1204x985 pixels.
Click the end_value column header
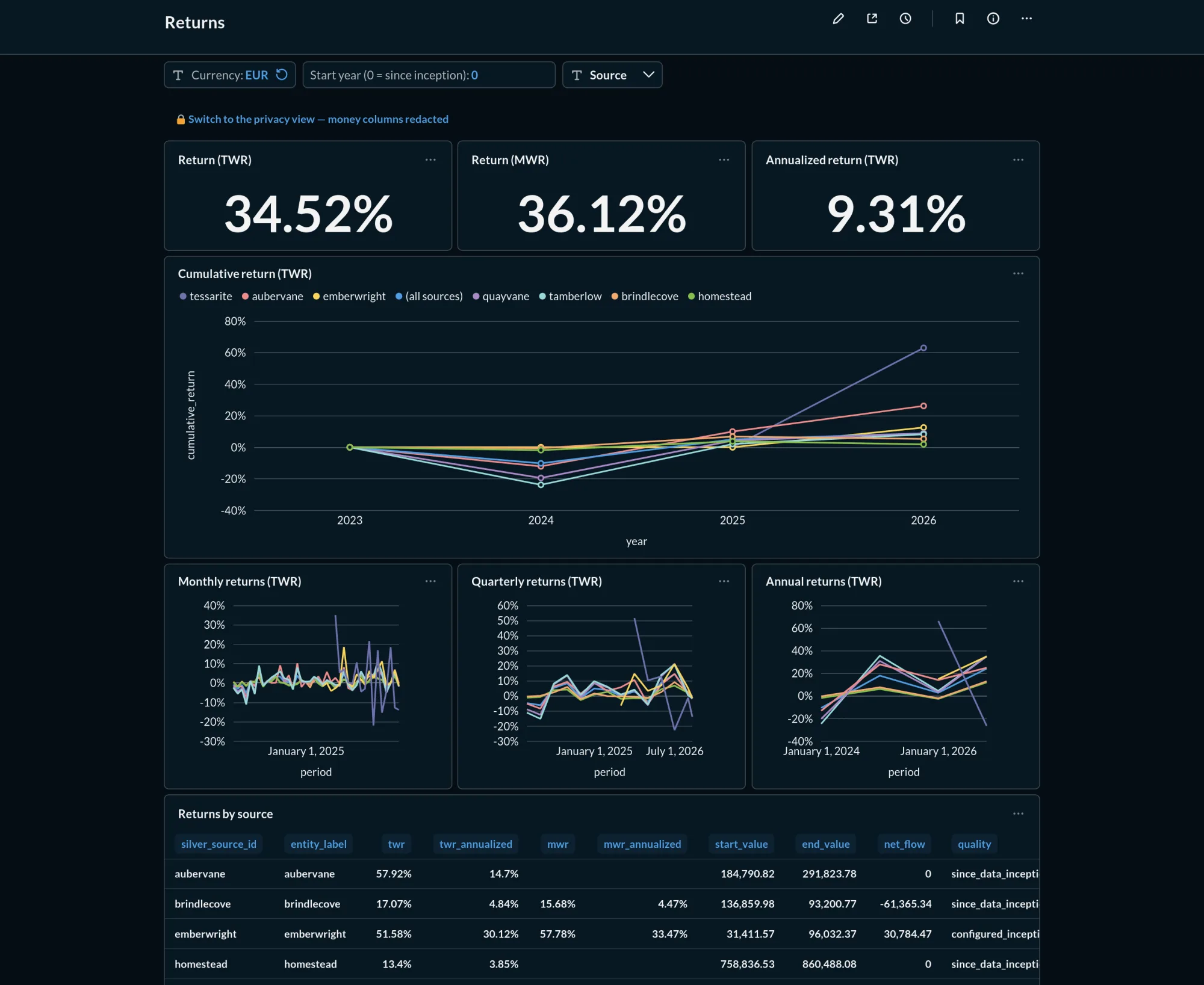pos(825,844)
